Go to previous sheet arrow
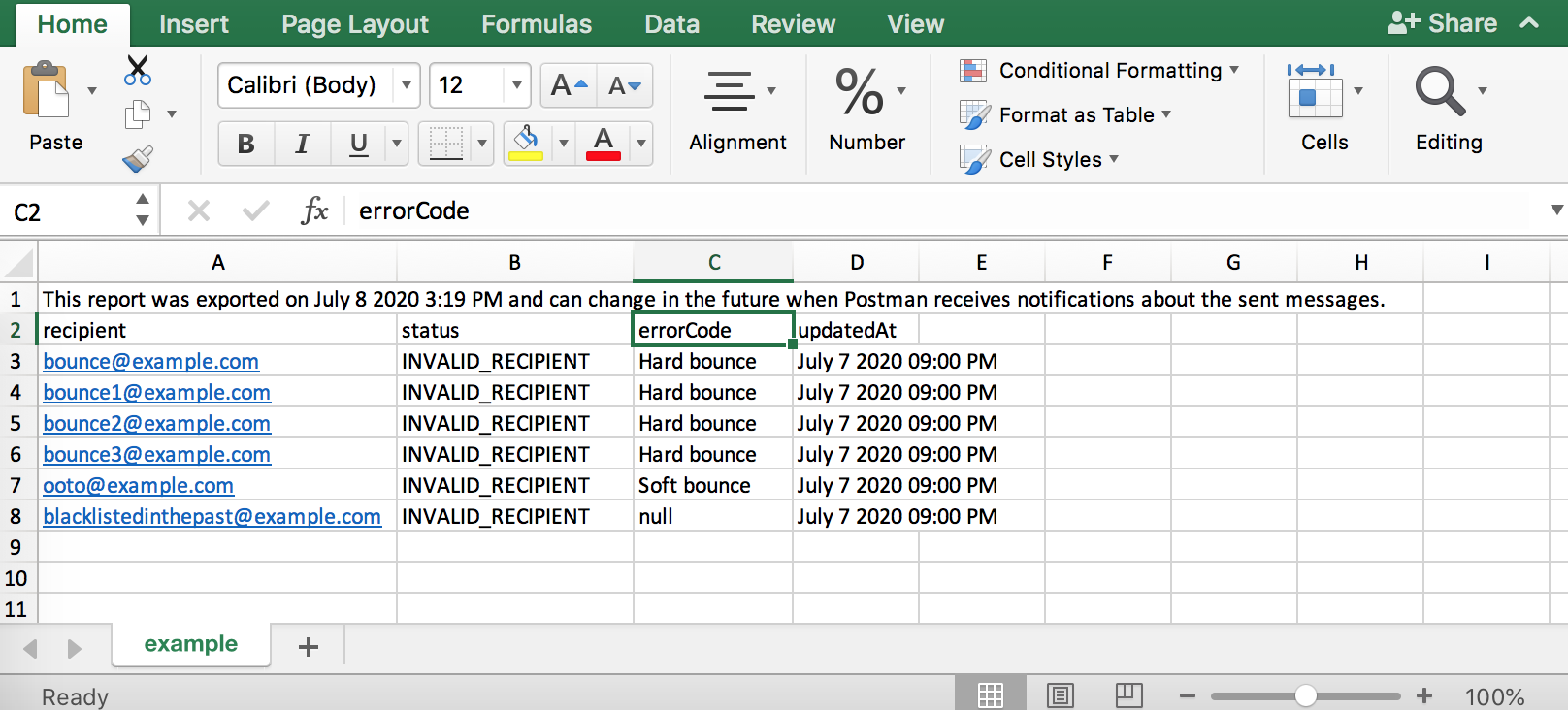 pyautogui.click(x=30, y=648)
